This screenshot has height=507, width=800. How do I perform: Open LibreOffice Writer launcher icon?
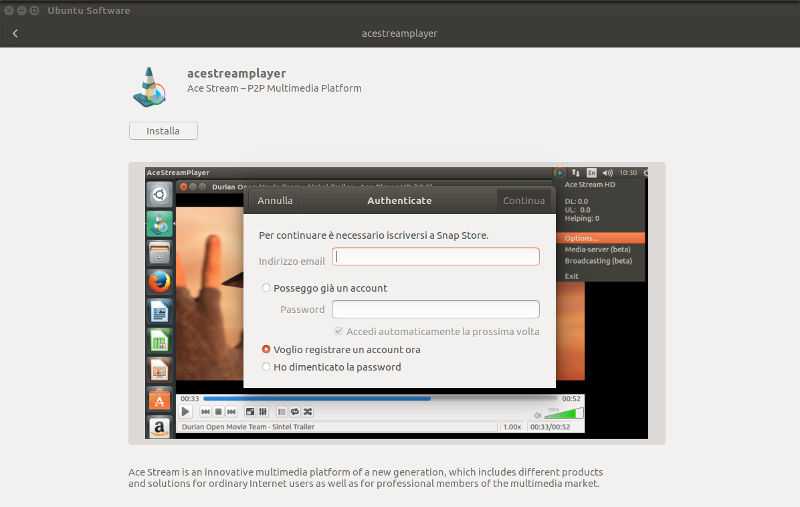pyautogui.click(x=159, y=312)
